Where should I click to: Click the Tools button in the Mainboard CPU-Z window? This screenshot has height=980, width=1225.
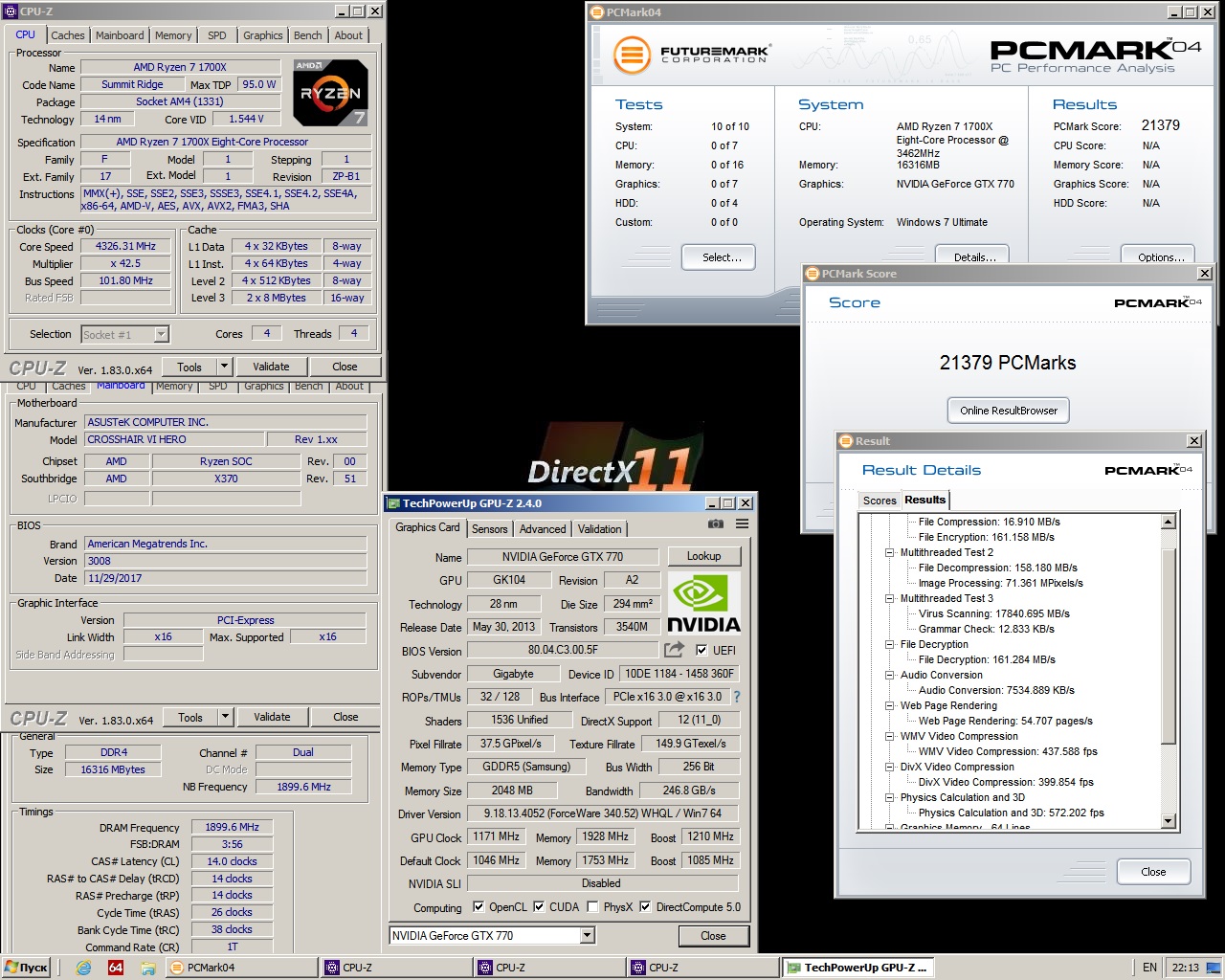point(190,717)
